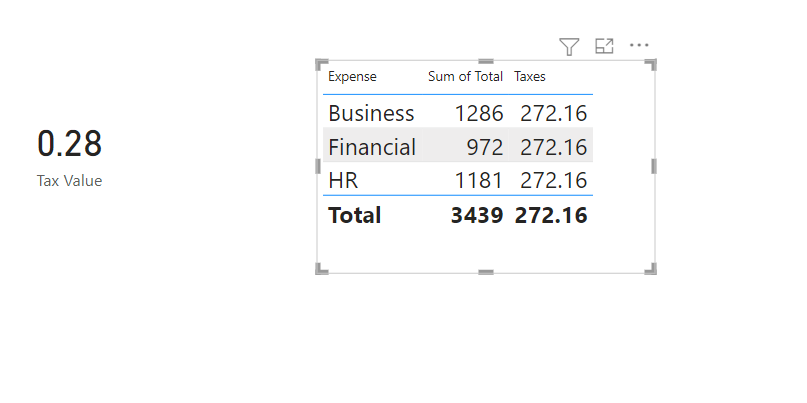Screen dimensions: 807x403
Task: Grab the bottom-right corner resize handle
Action: [x=651, y=269]
